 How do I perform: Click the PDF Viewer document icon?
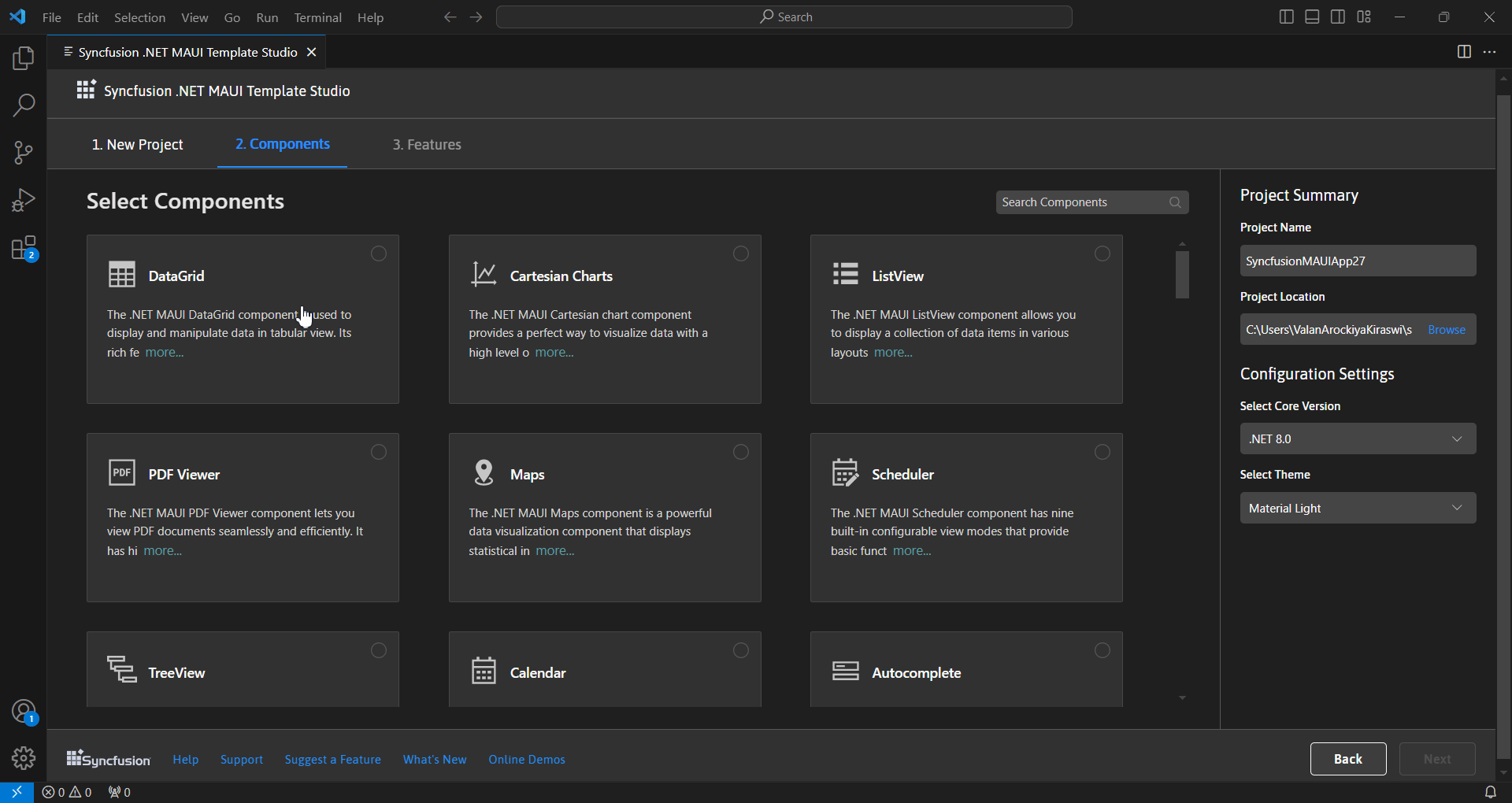pyautogui.click(x=121, y=472)
